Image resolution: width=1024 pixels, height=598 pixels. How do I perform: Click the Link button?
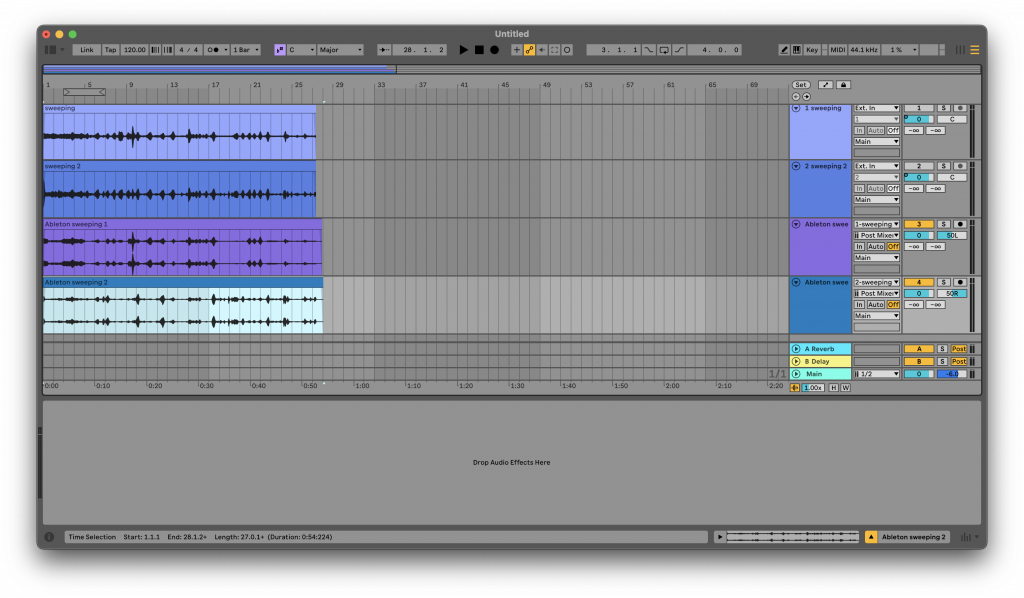pos(86,50)
